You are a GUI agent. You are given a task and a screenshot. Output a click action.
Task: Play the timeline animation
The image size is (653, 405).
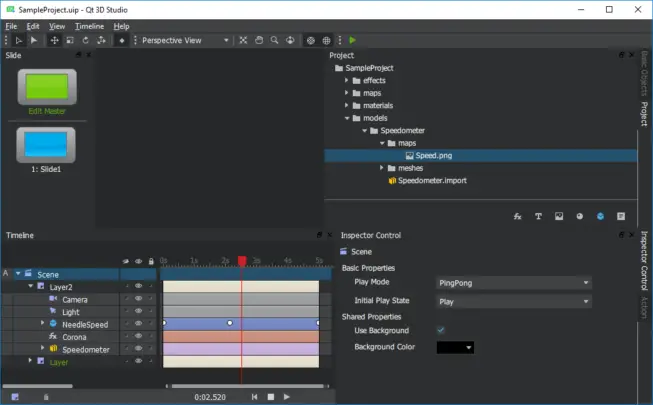[x=287, y=397]
